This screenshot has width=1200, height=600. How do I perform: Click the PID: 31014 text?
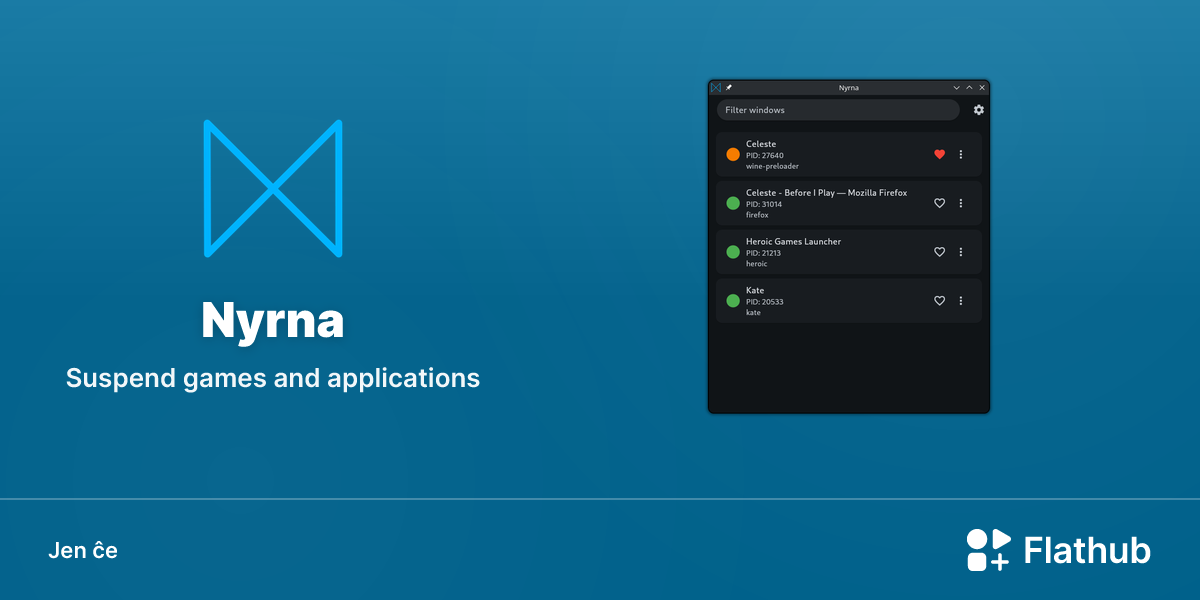[x=764, y=204]
